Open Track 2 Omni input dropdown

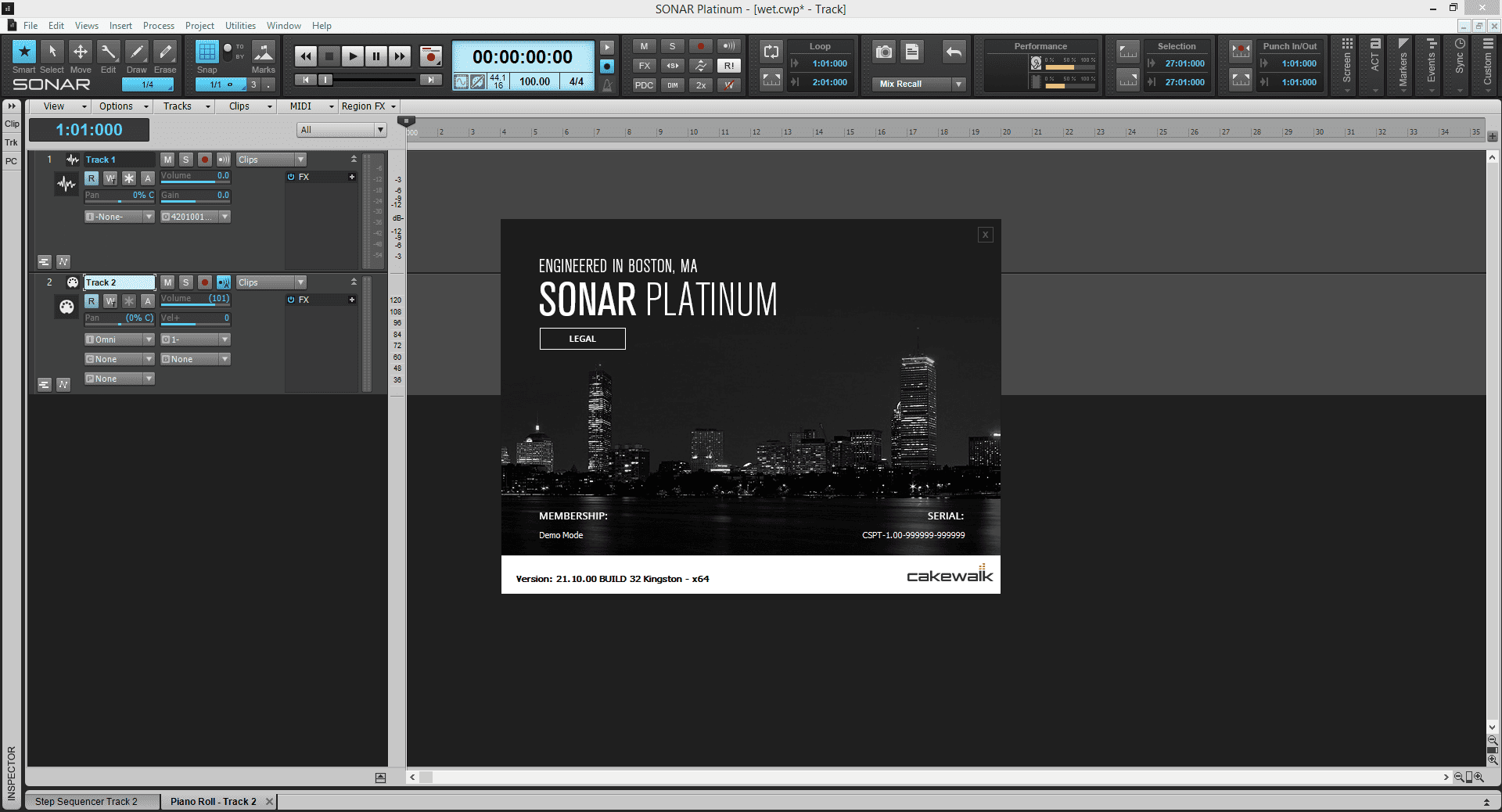point(120,340)
